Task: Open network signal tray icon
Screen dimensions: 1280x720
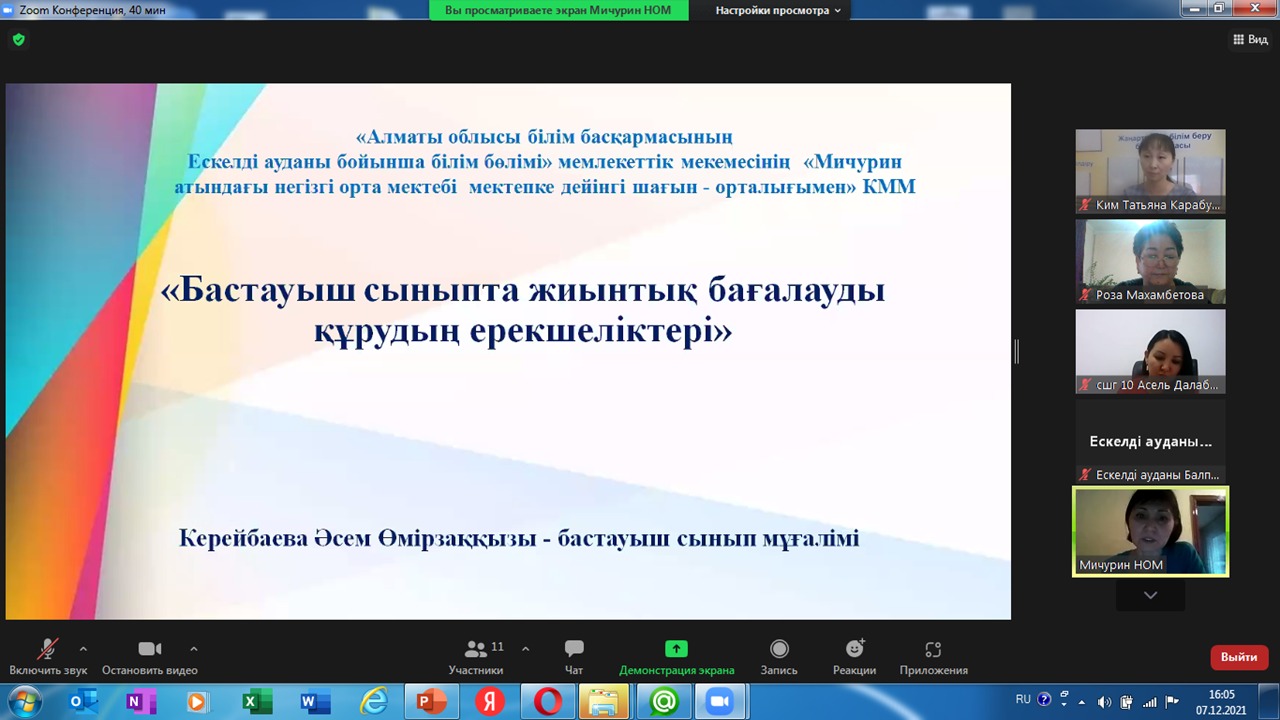Action: pyautogui.click(x=1149, y=702)
